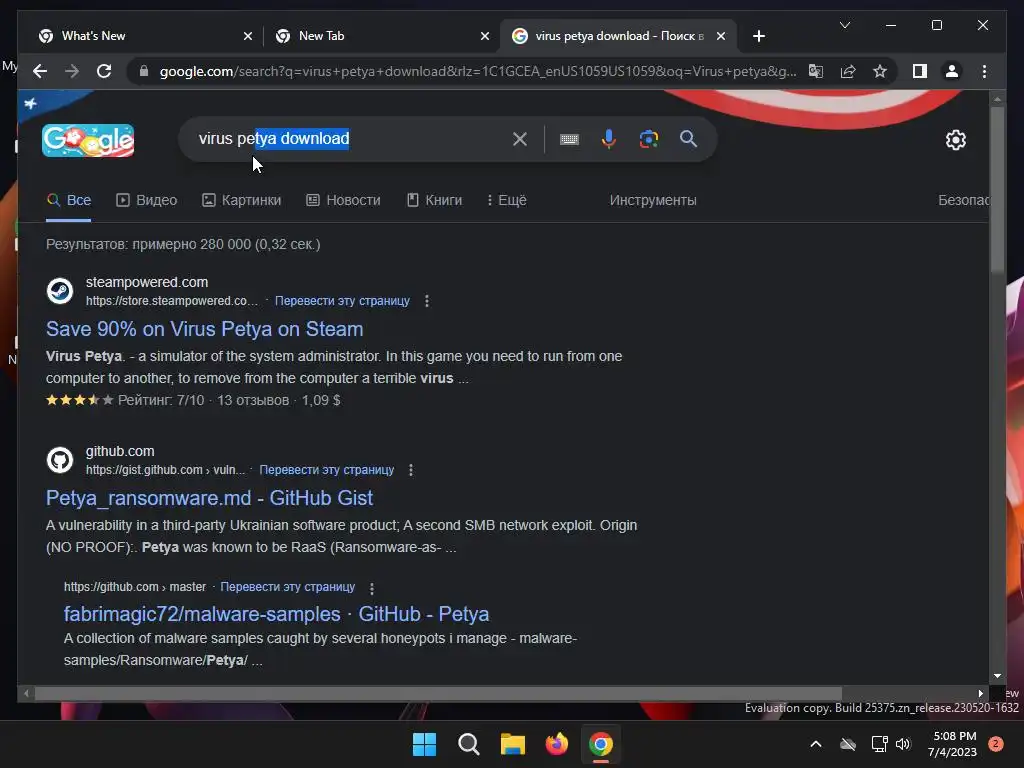This screenshot has height=768, width=1024.
Task: Open Chrome side panel
Action: click(920, 71)
